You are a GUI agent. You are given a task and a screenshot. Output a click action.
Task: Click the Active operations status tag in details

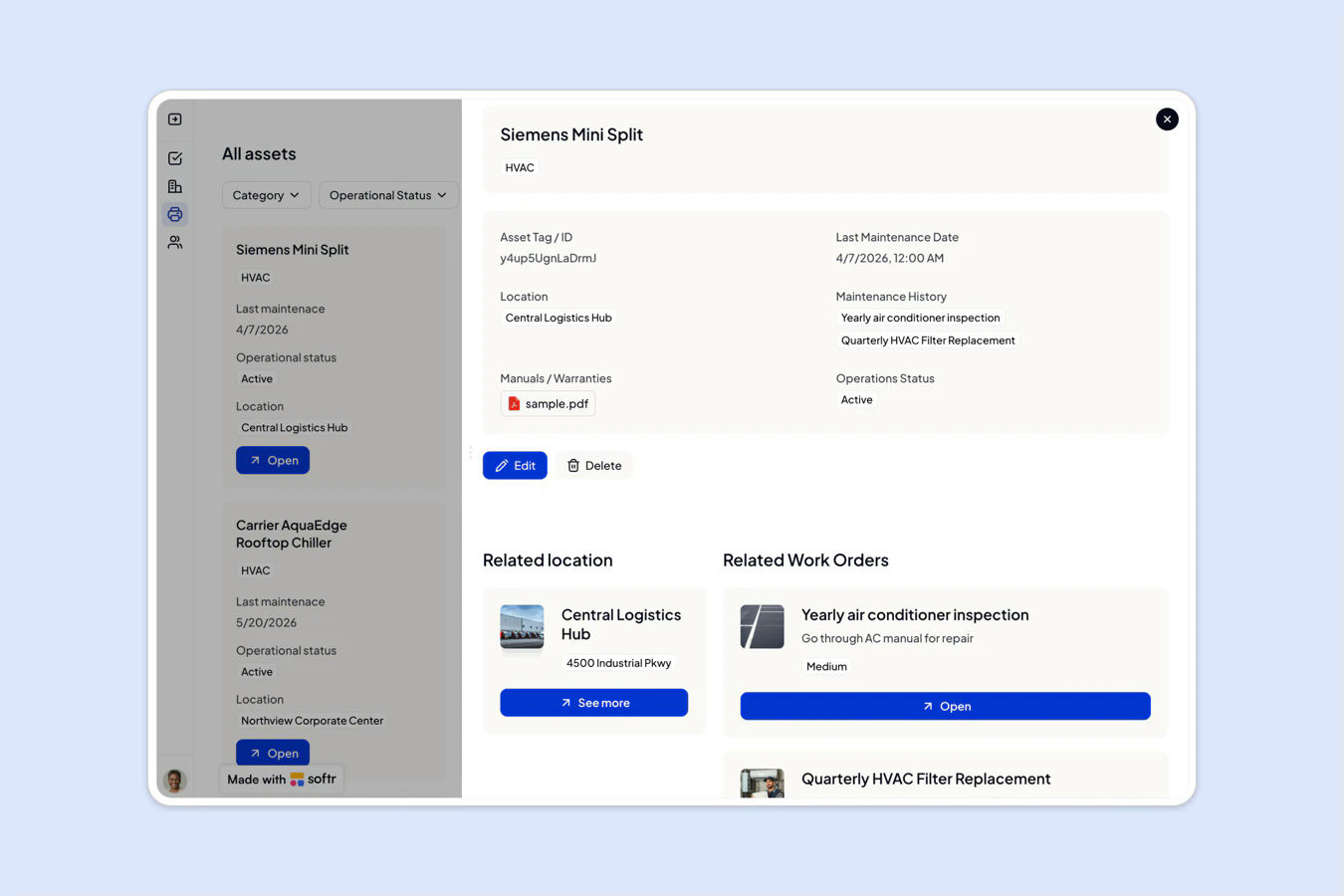pos(856,400)
